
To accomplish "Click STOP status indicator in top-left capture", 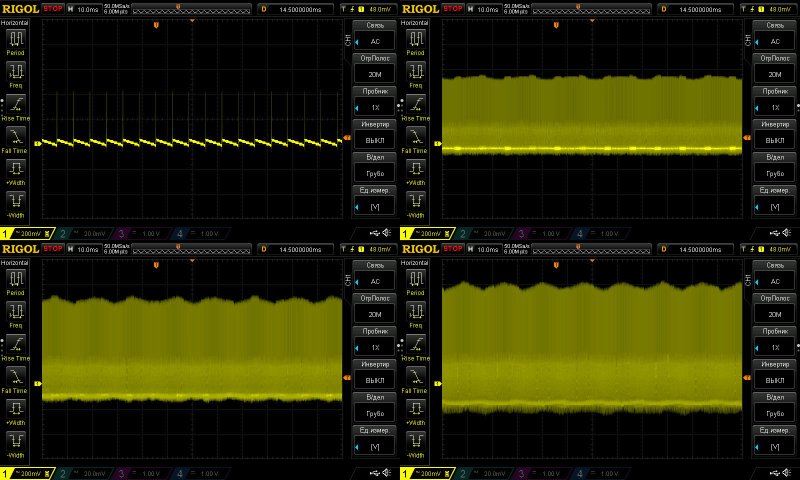I will coord(53,9).
